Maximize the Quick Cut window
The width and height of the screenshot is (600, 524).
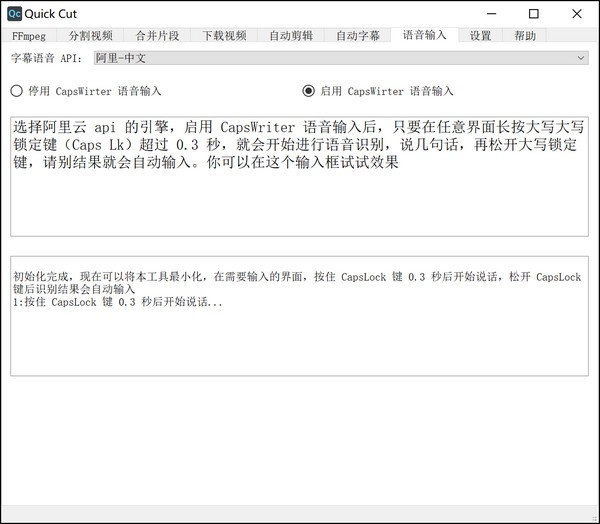point(533,14)
